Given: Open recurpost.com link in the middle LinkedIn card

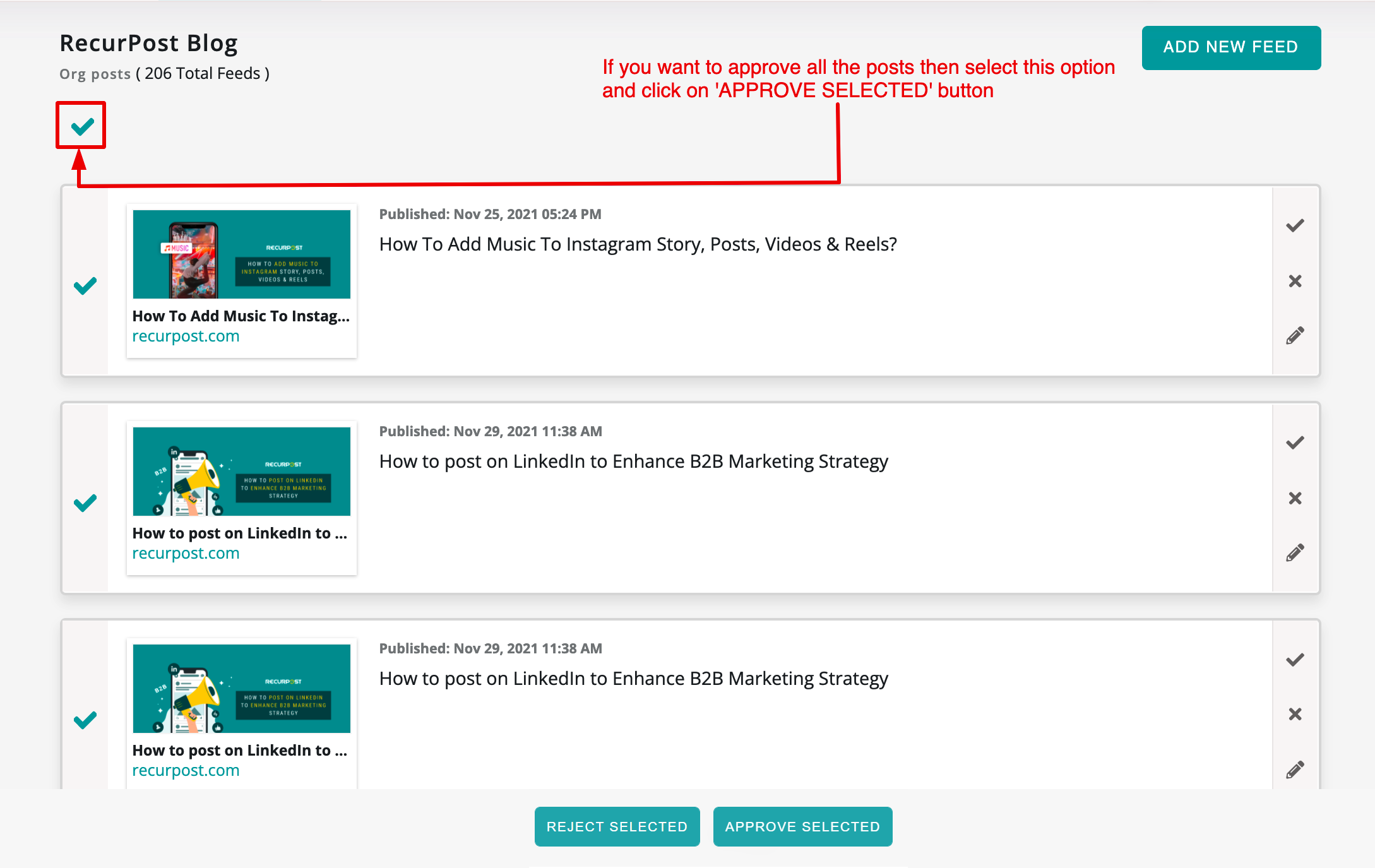Looking at the screenshot, I should coord(186,554).
